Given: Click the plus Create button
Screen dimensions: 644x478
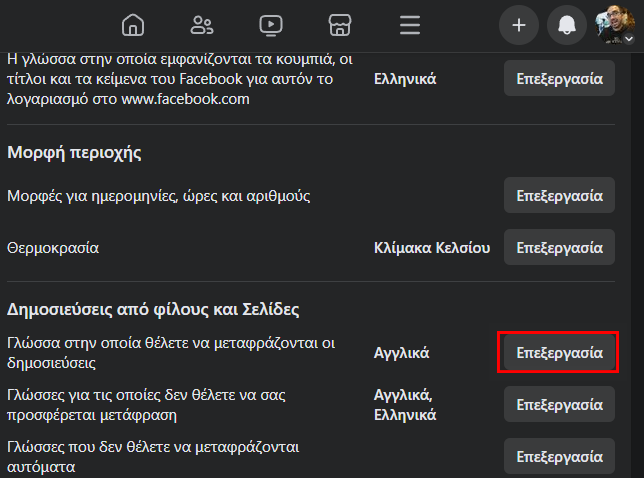Looking at the screenshot, I should (x=519, y=25).
